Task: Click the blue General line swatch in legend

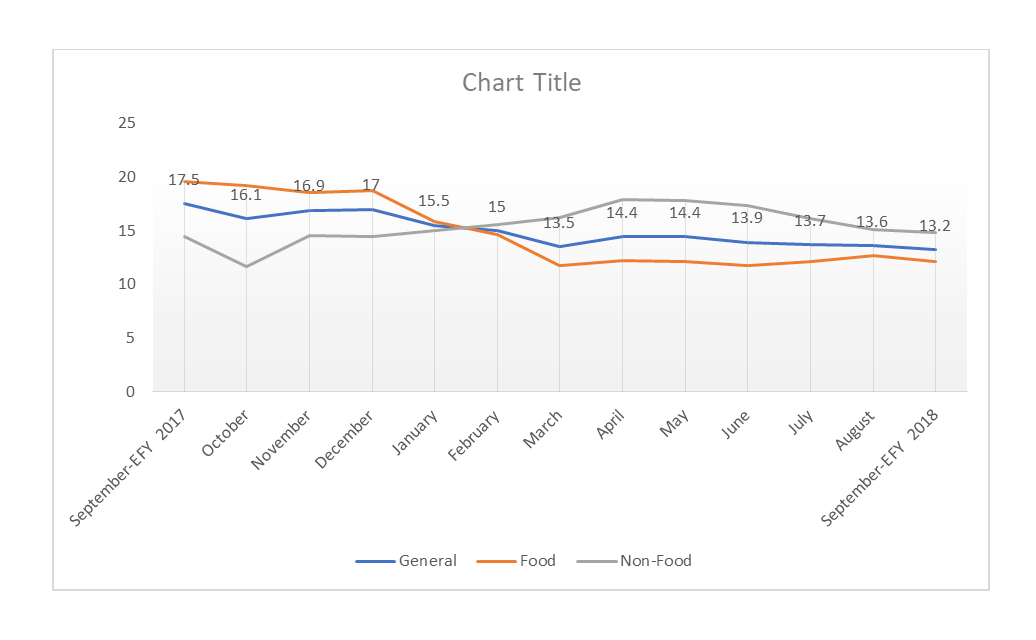Action: coord(375,561)
